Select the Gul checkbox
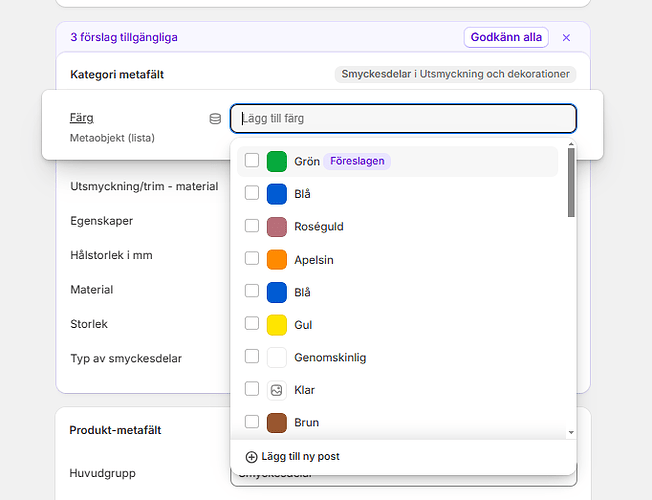The height and width of the screenshot is (500, 652). (x=252, y=324)
